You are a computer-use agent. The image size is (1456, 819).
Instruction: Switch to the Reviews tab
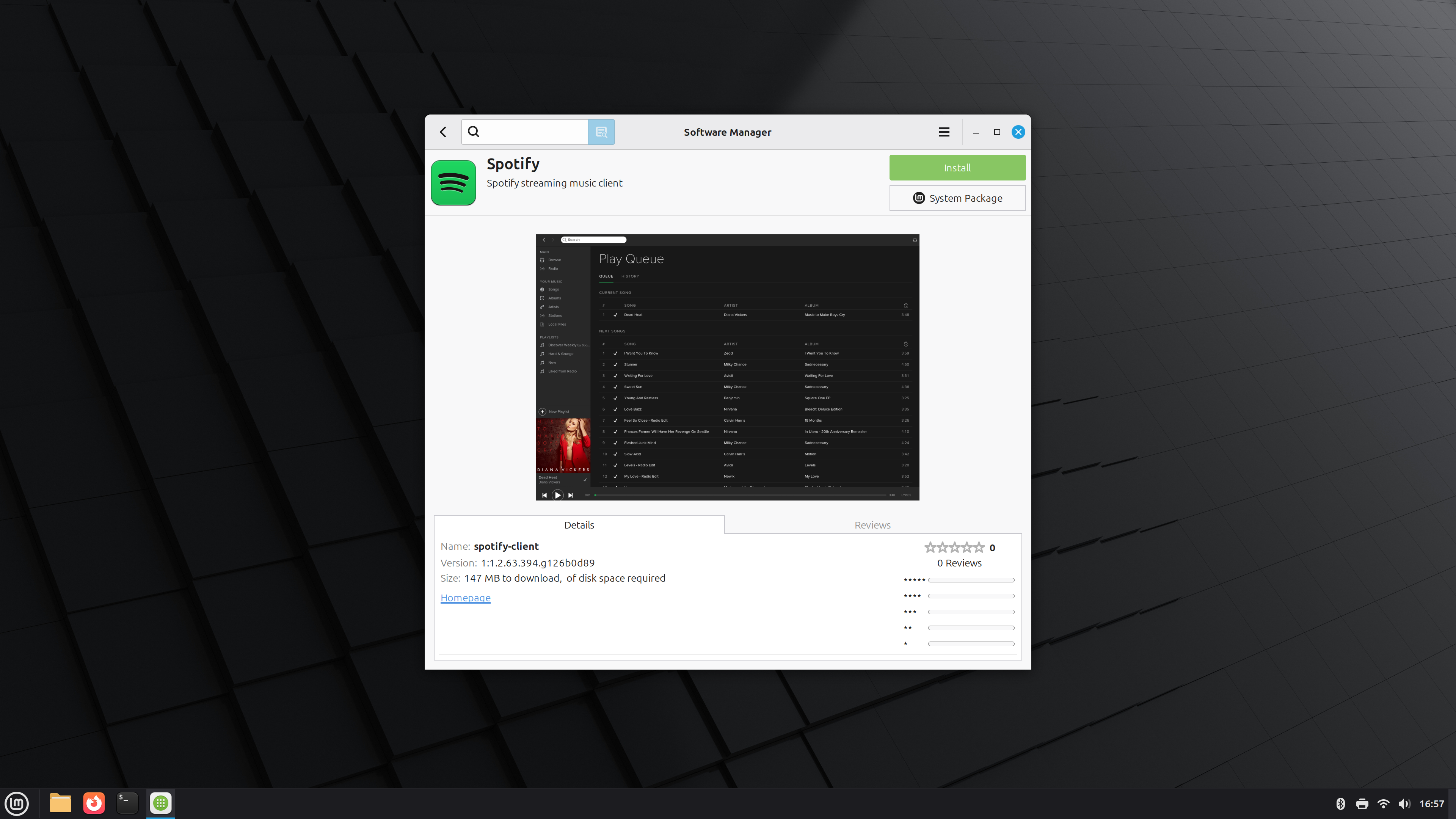tap(873, 524)
